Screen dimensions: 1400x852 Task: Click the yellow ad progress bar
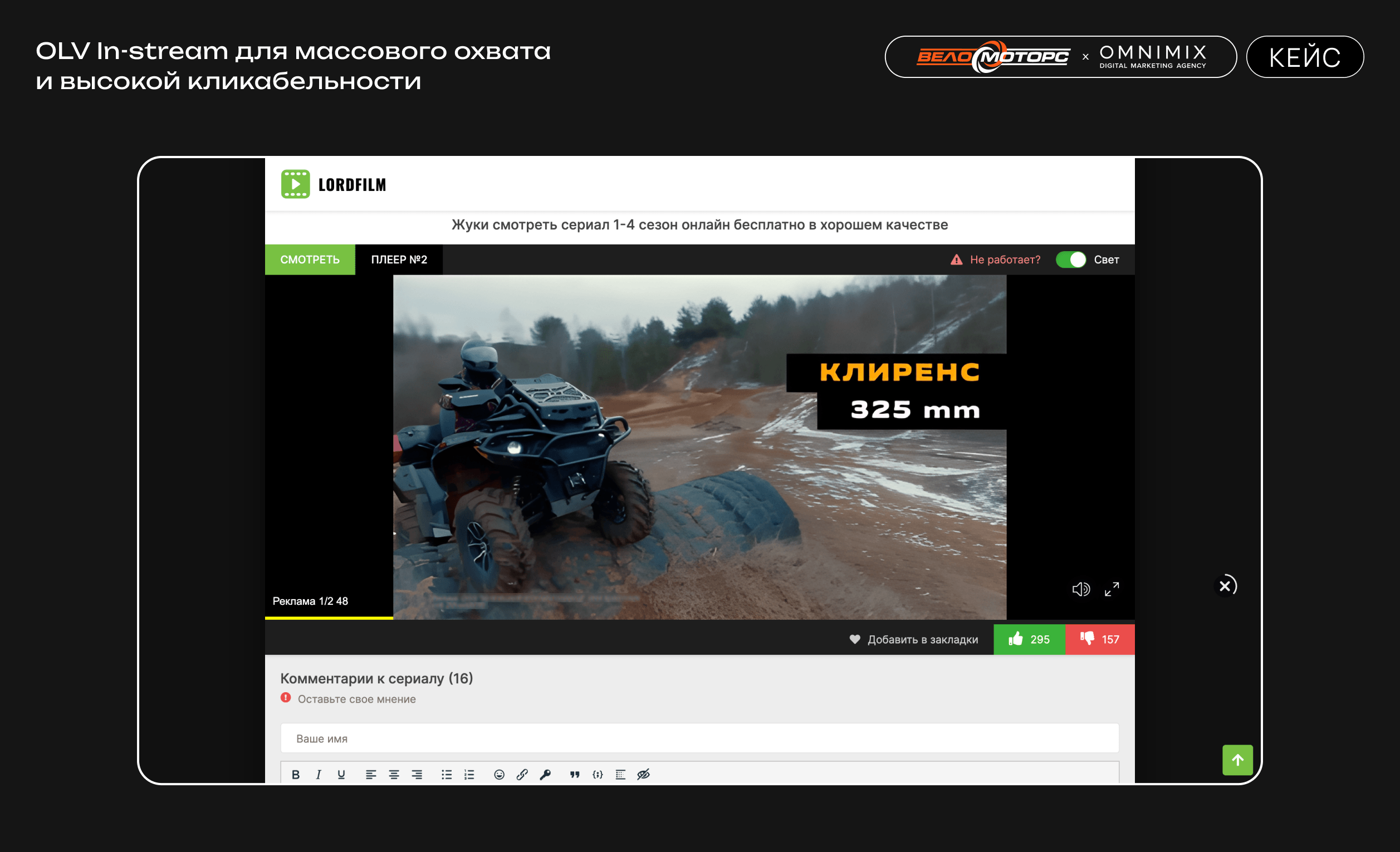click(x=329, y=618)
